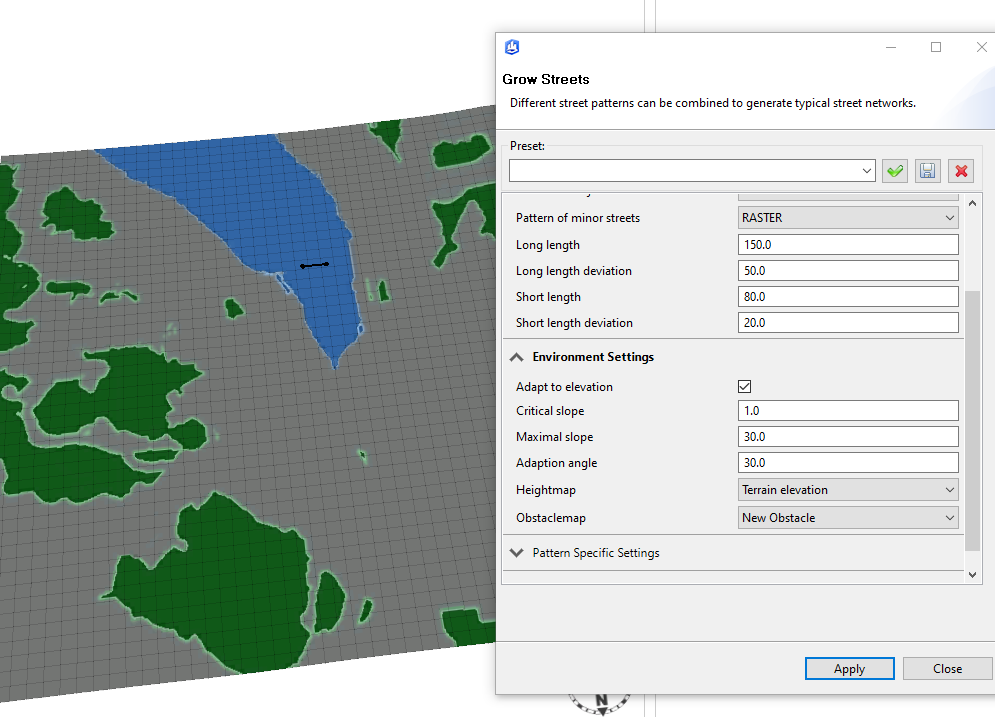The image size is (995, 717).
Task: Click the Adaption angle field
Action: coord(848,462)
